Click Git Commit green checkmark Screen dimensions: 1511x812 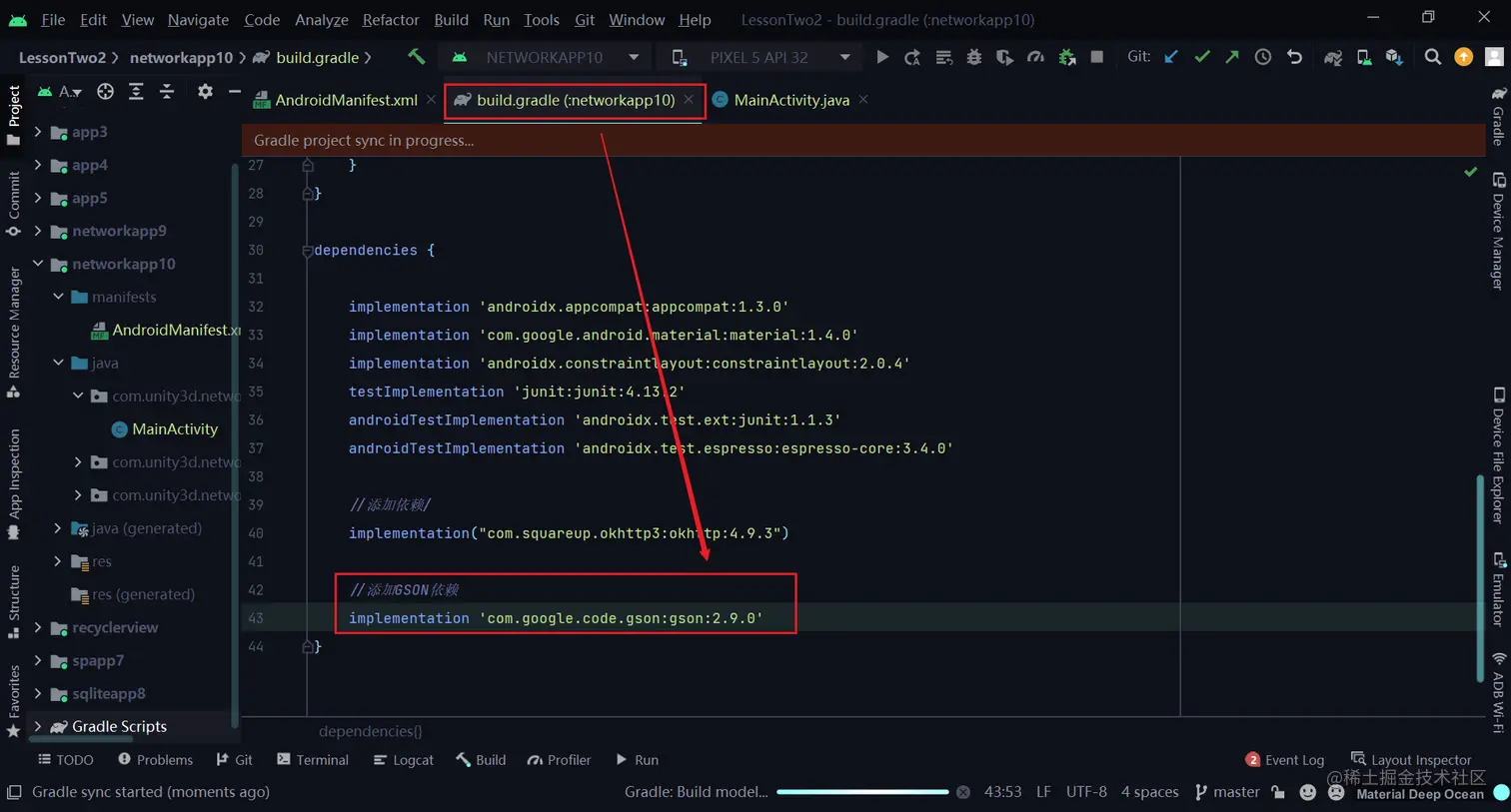pyautogui.click(x=1202, y=57)
